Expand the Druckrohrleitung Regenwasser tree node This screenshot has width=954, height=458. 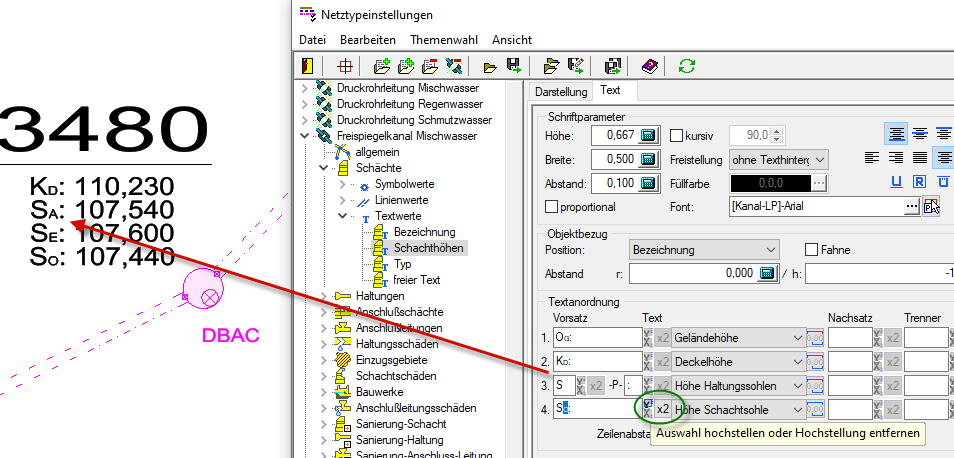tap(305, 104)
